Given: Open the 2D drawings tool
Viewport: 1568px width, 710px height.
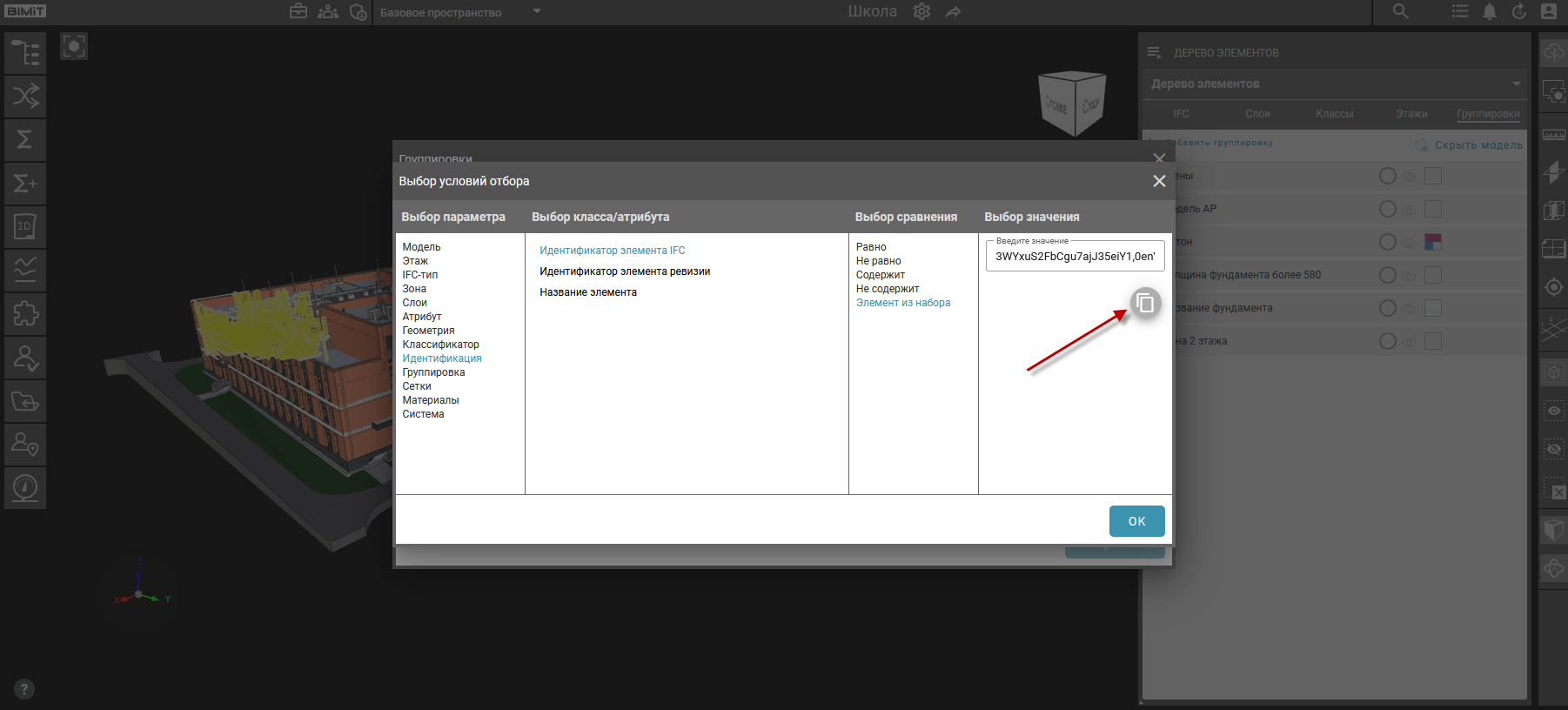Looking at the screenshot, I should [x=25, y=227].
